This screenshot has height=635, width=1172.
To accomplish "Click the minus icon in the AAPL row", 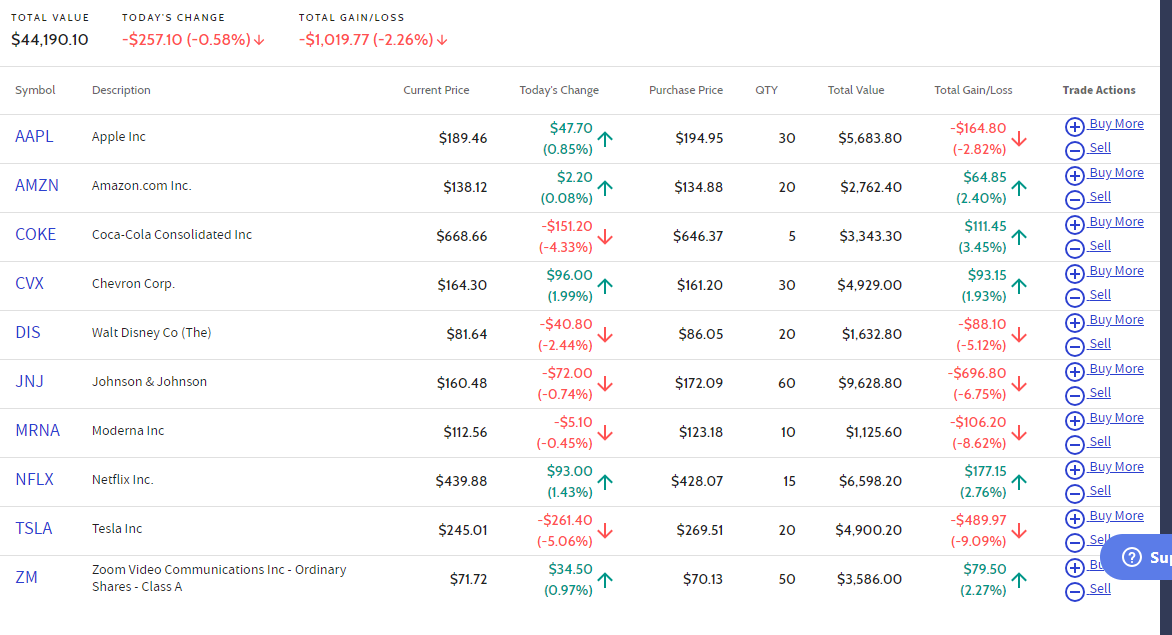I will [1074, 151].
